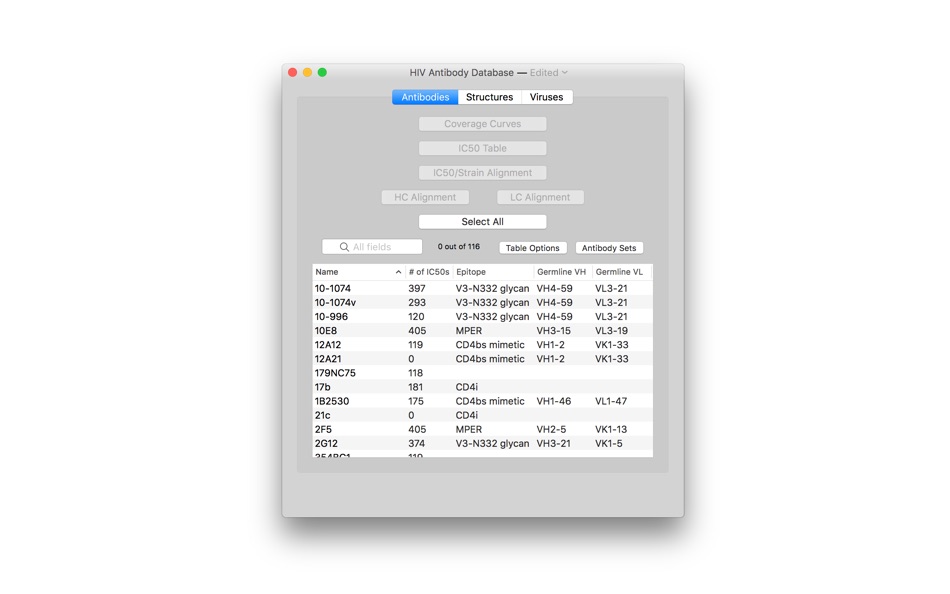Sort by the Germline VH column
The width and height of the screenshot is (950, 594).
click(x=563, y=272)
